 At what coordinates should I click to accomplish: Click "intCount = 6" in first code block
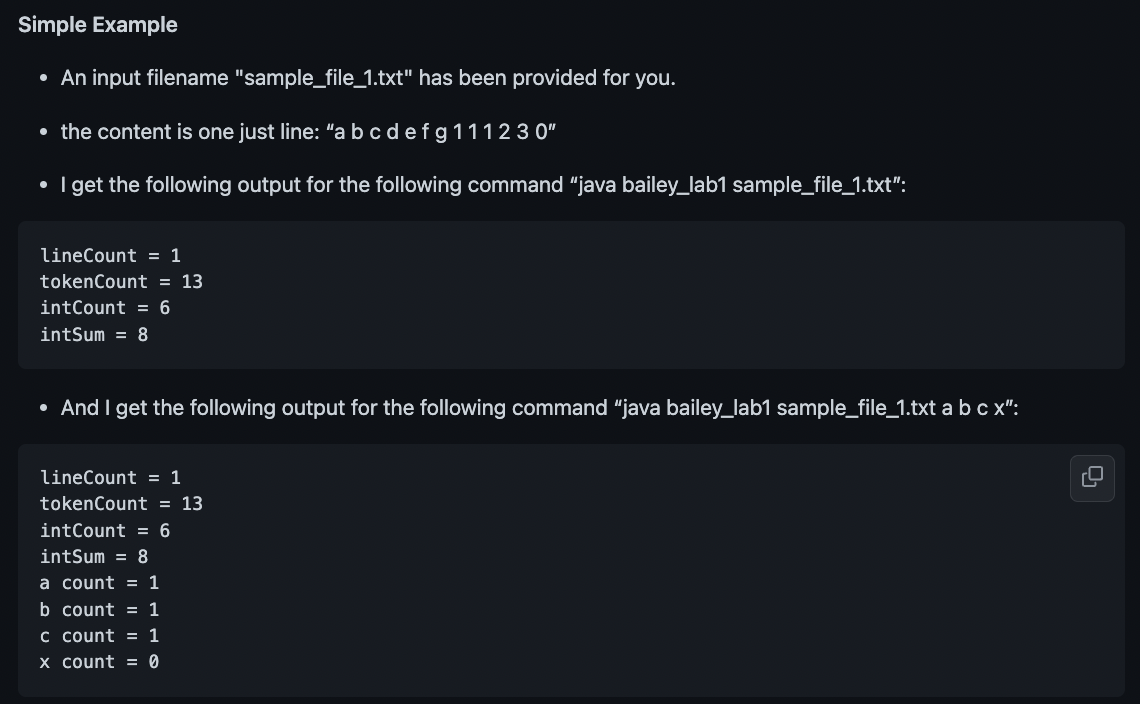[105, 308]
